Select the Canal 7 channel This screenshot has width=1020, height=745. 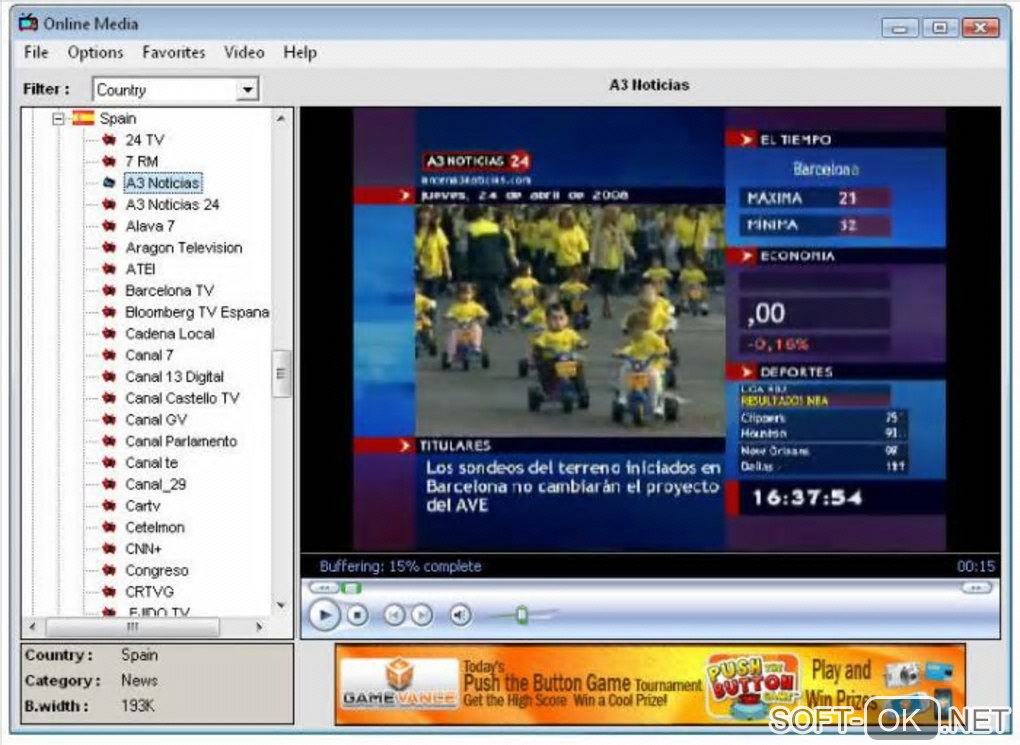[149, 355]
